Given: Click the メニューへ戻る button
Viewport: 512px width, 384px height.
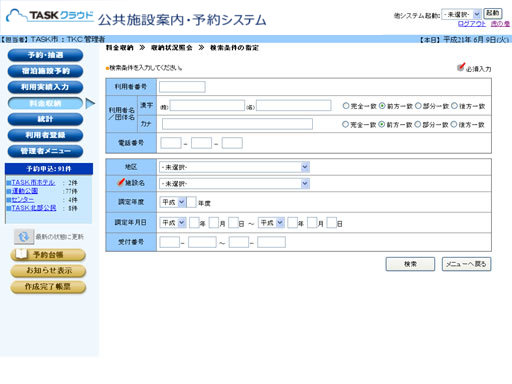Looking at the screenshot, I should click(466, 264).
